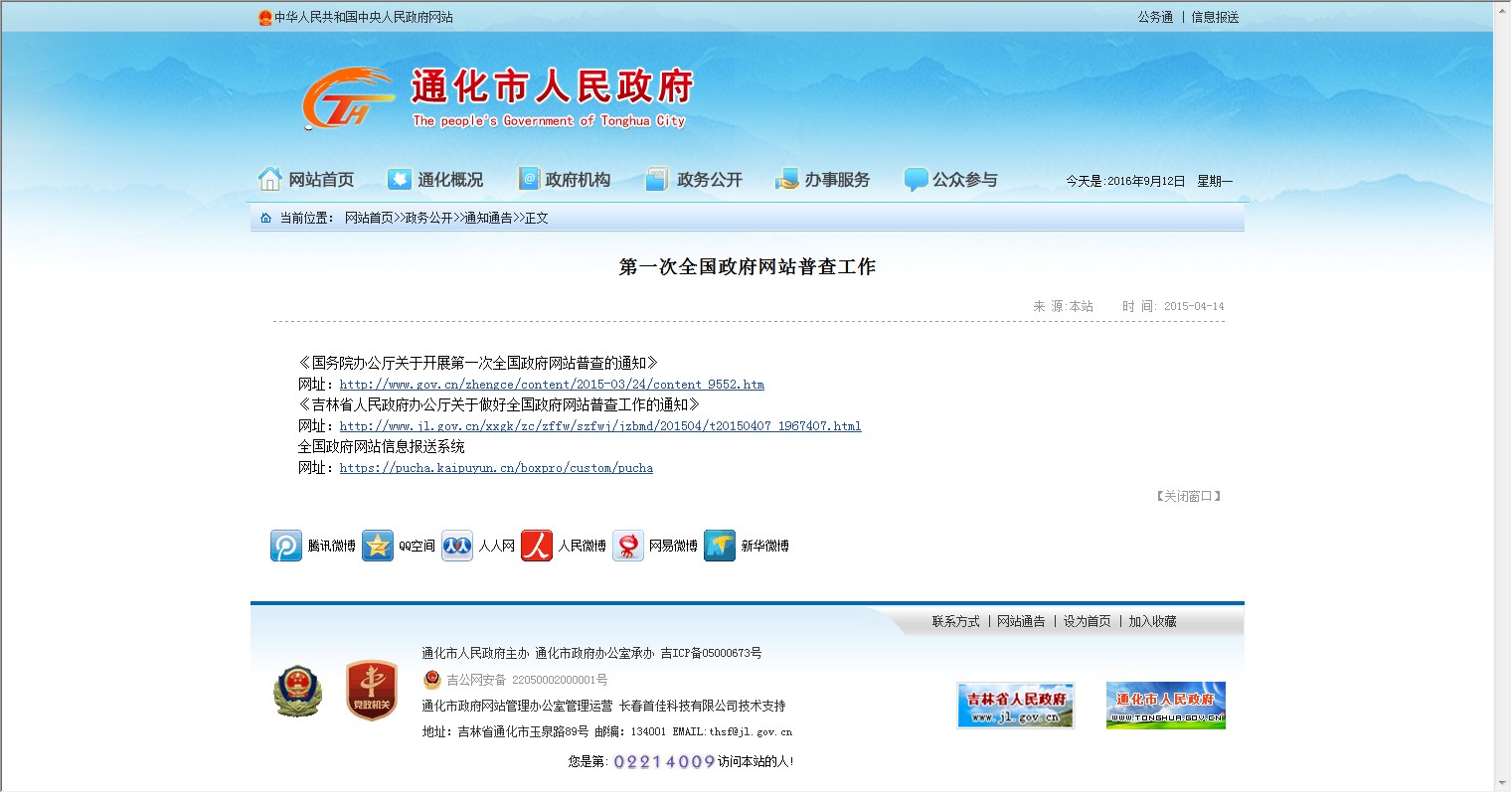Click the 公务通 link at top right

pos(1155,17)
